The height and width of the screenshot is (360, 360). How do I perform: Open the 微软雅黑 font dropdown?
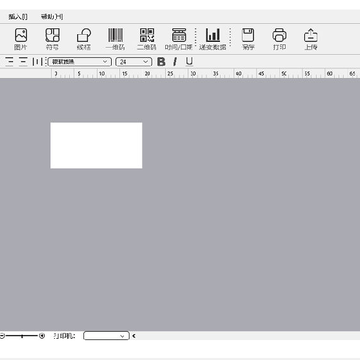(x=80, y=62)
